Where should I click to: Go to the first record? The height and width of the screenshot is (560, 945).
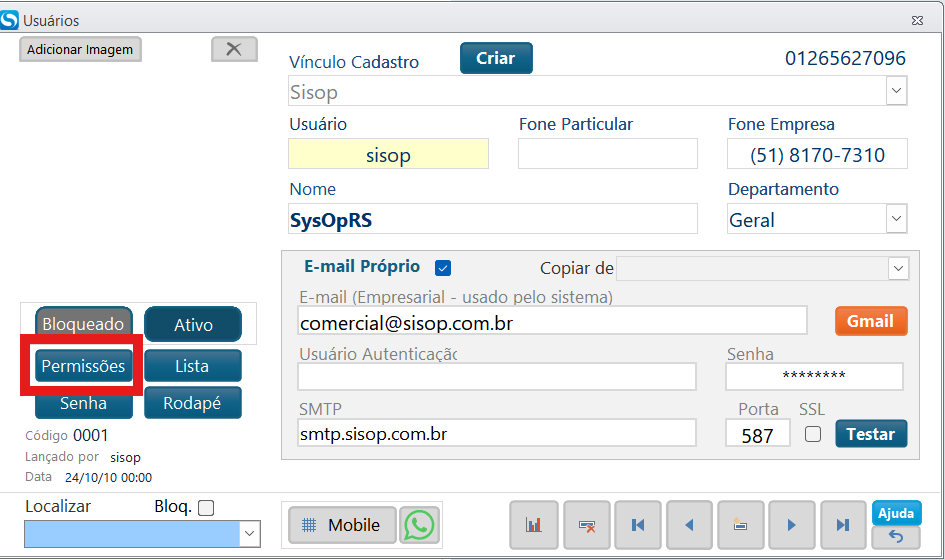[x=638, y=525]
